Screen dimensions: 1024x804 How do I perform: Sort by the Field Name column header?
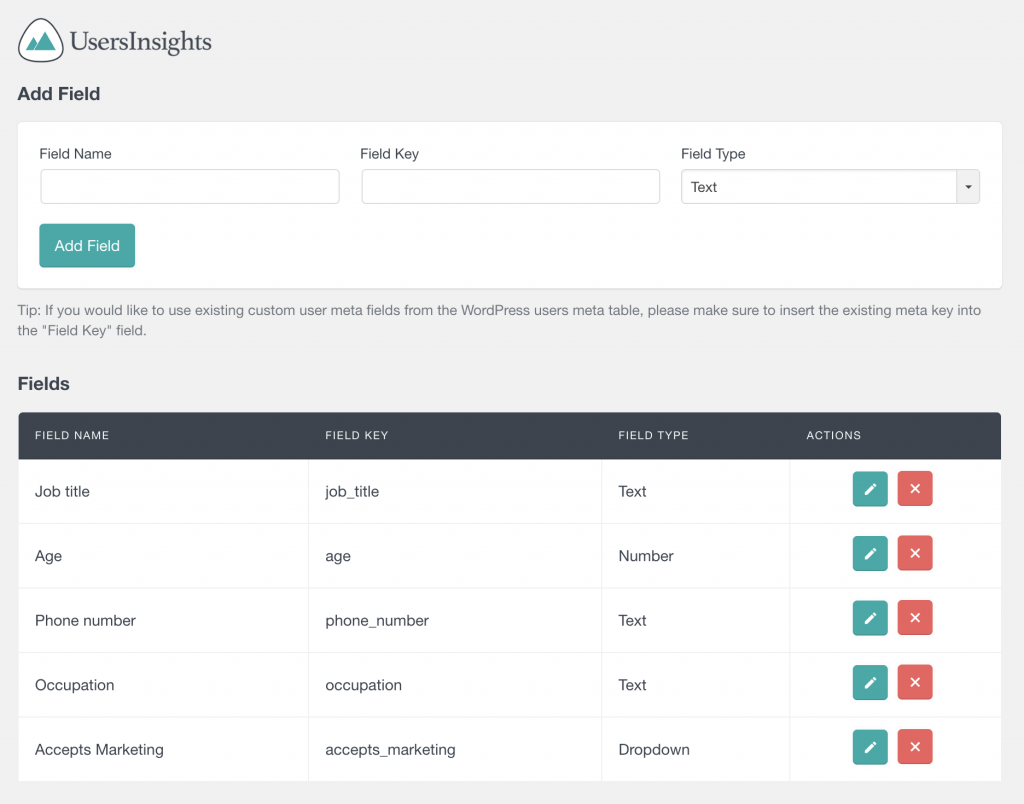(71, 435)
